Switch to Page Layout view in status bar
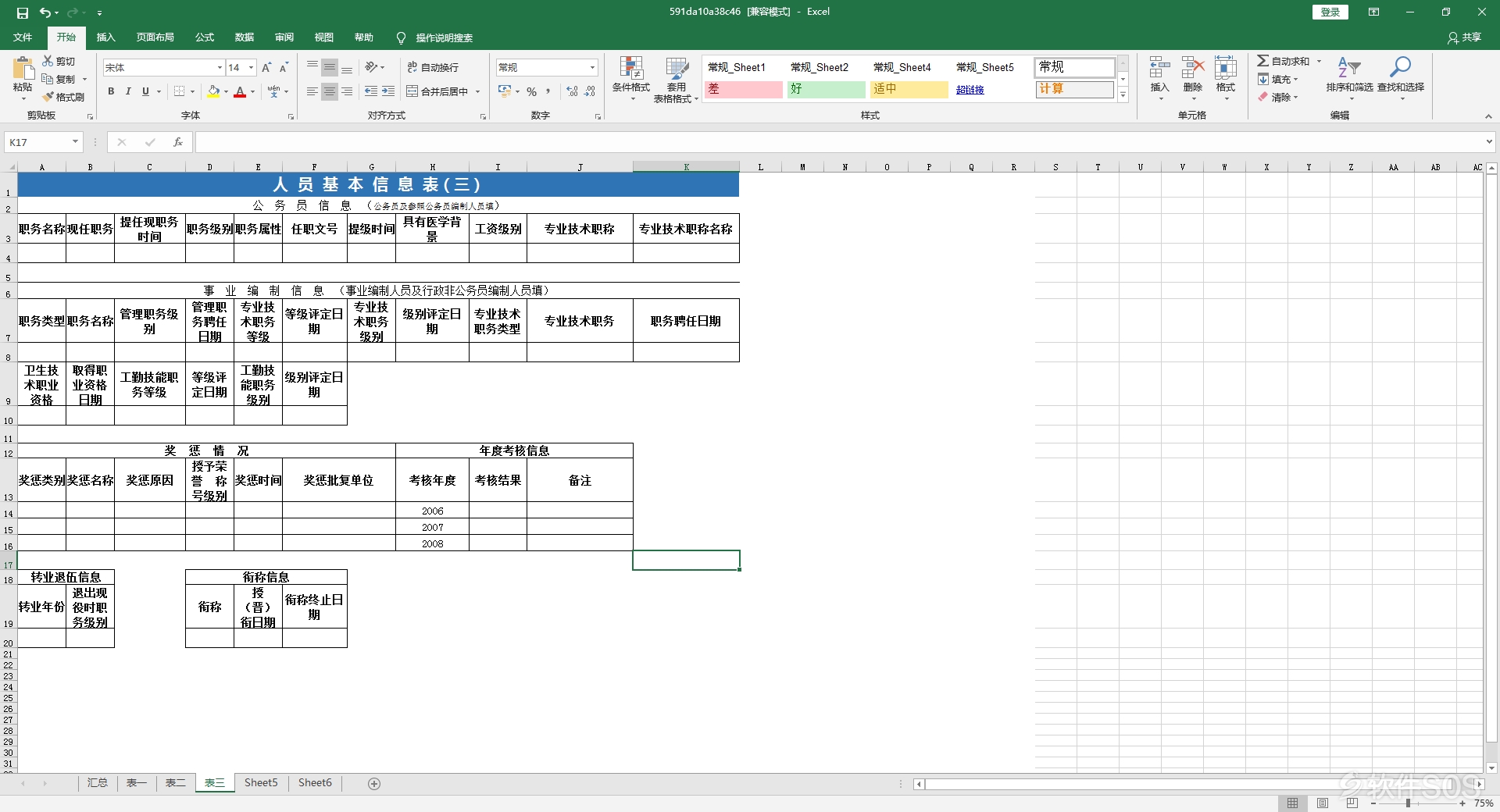This screenshot has height=812, width=1500. pyautogui.click(x=1323, y=803)
